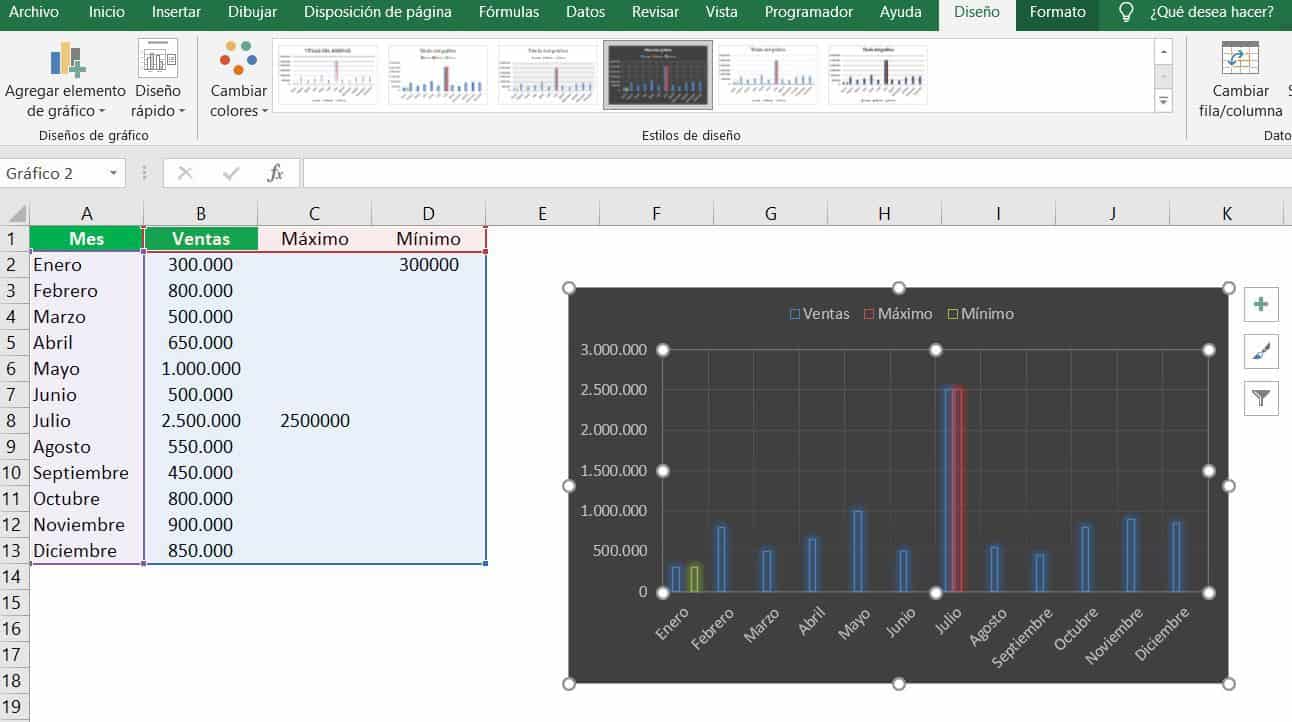The width and height of the screenshot is (1292, 722).
Task: Switch to the Formato tab
Action: point(1058,12)
